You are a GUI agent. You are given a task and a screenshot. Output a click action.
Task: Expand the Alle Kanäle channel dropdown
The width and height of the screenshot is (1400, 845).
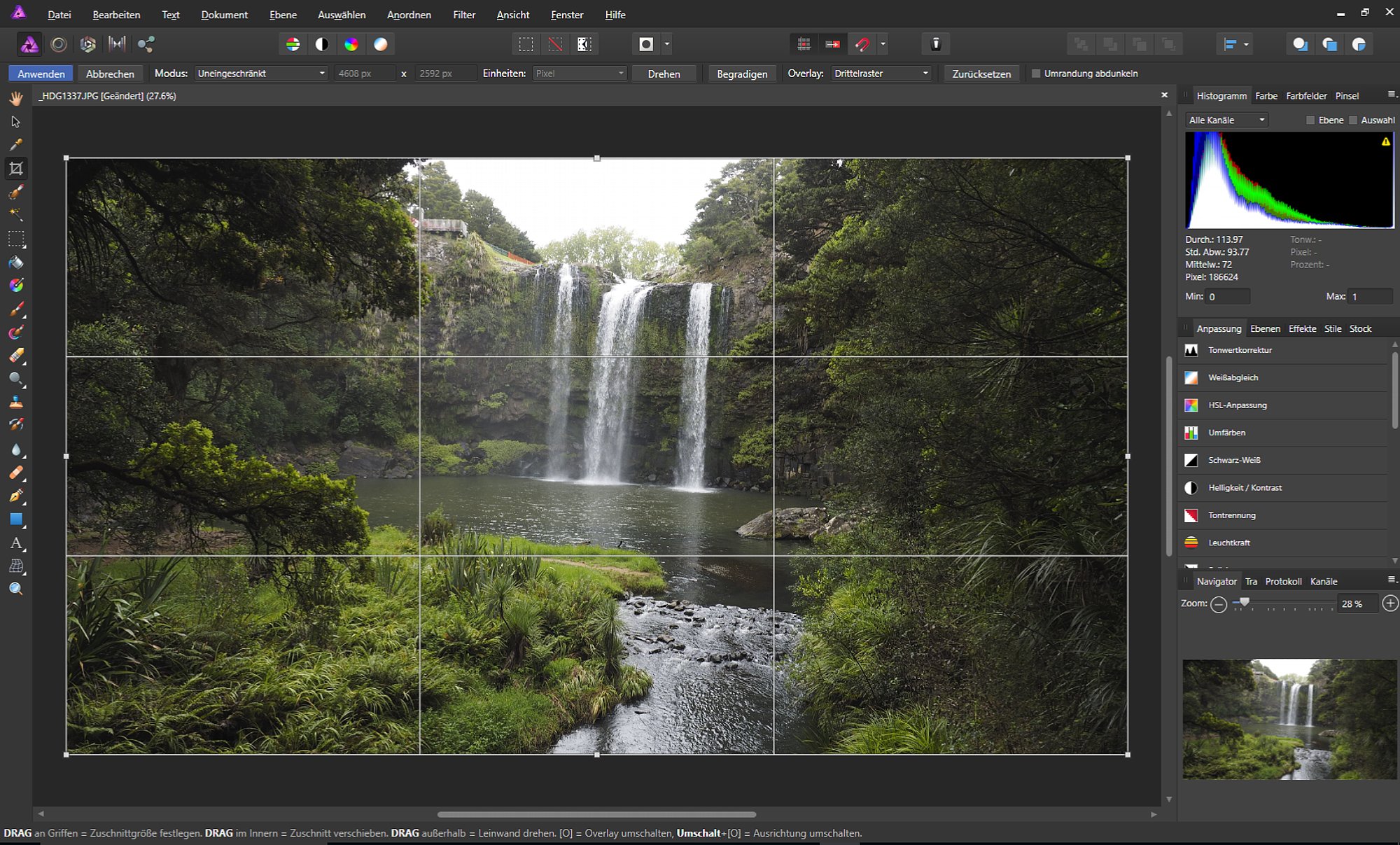click(x=1227, y=120)
